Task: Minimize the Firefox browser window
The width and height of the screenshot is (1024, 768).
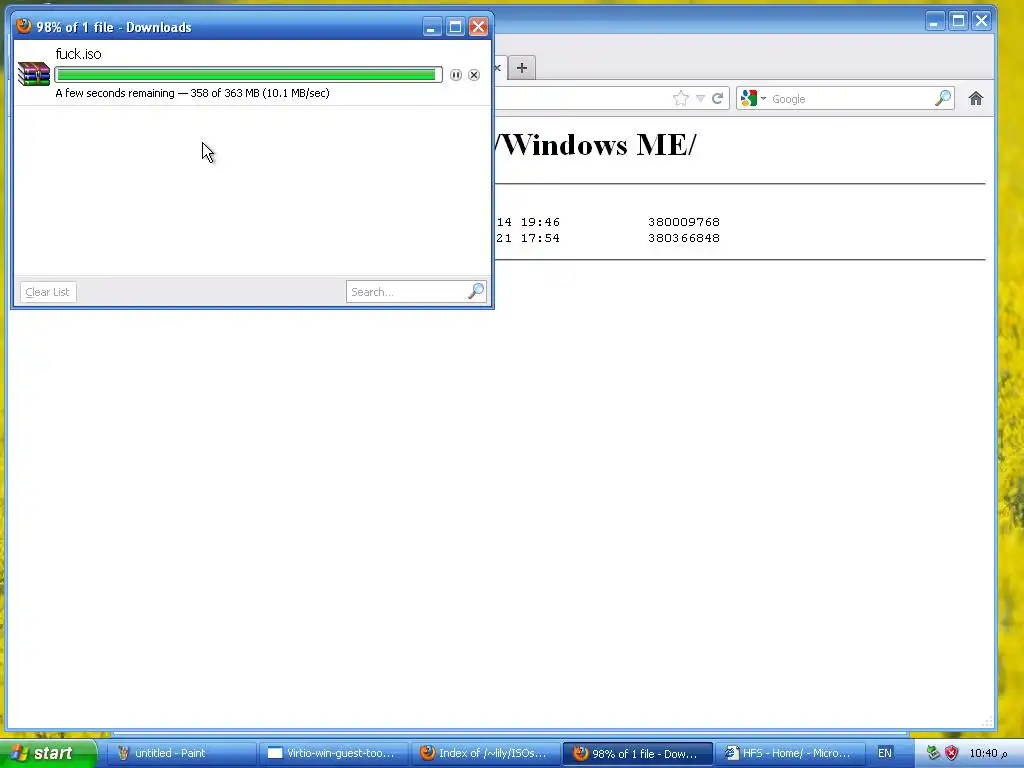Action: click(x=935, y=21)
